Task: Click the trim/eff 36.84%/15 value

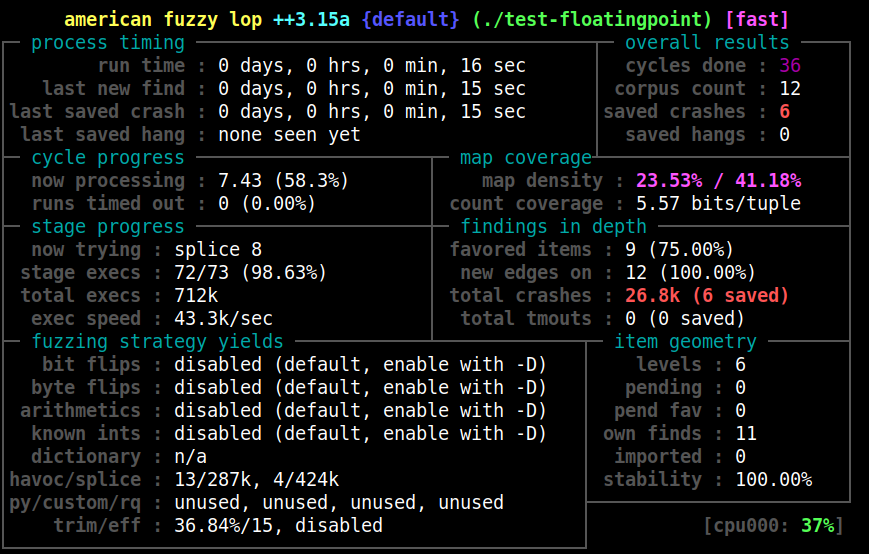Action: click(x=278, y=526)
